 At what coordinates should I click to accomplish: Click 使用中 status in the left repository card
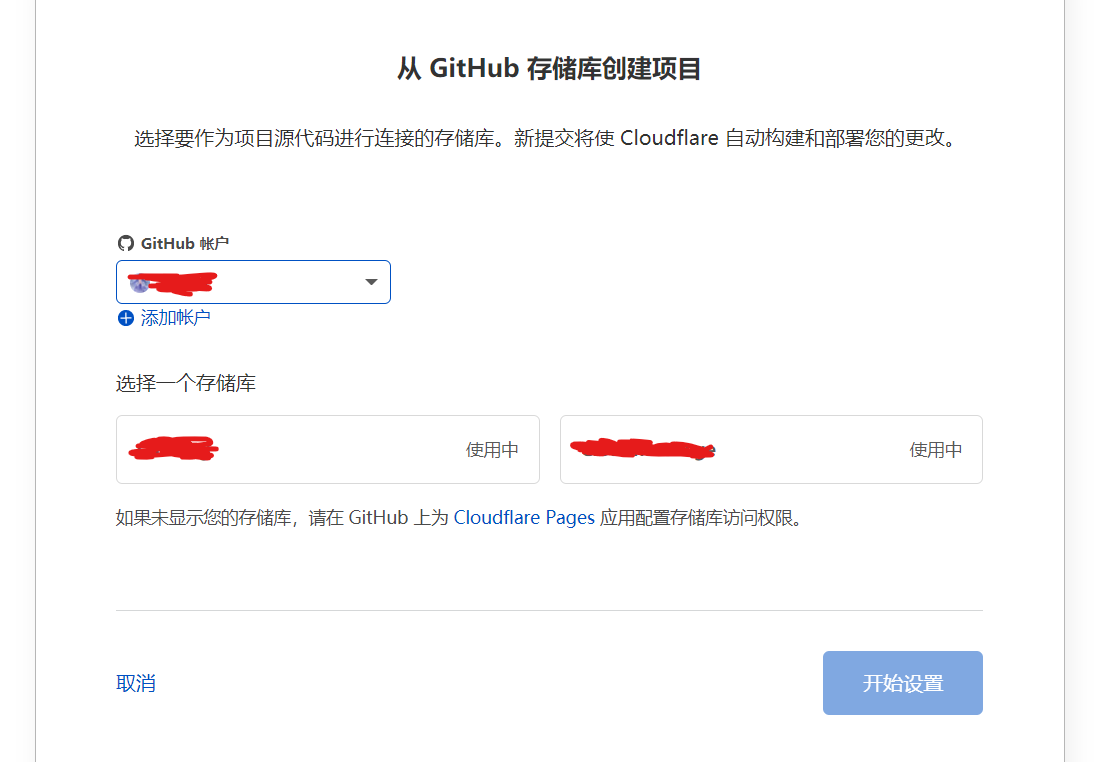492,450
